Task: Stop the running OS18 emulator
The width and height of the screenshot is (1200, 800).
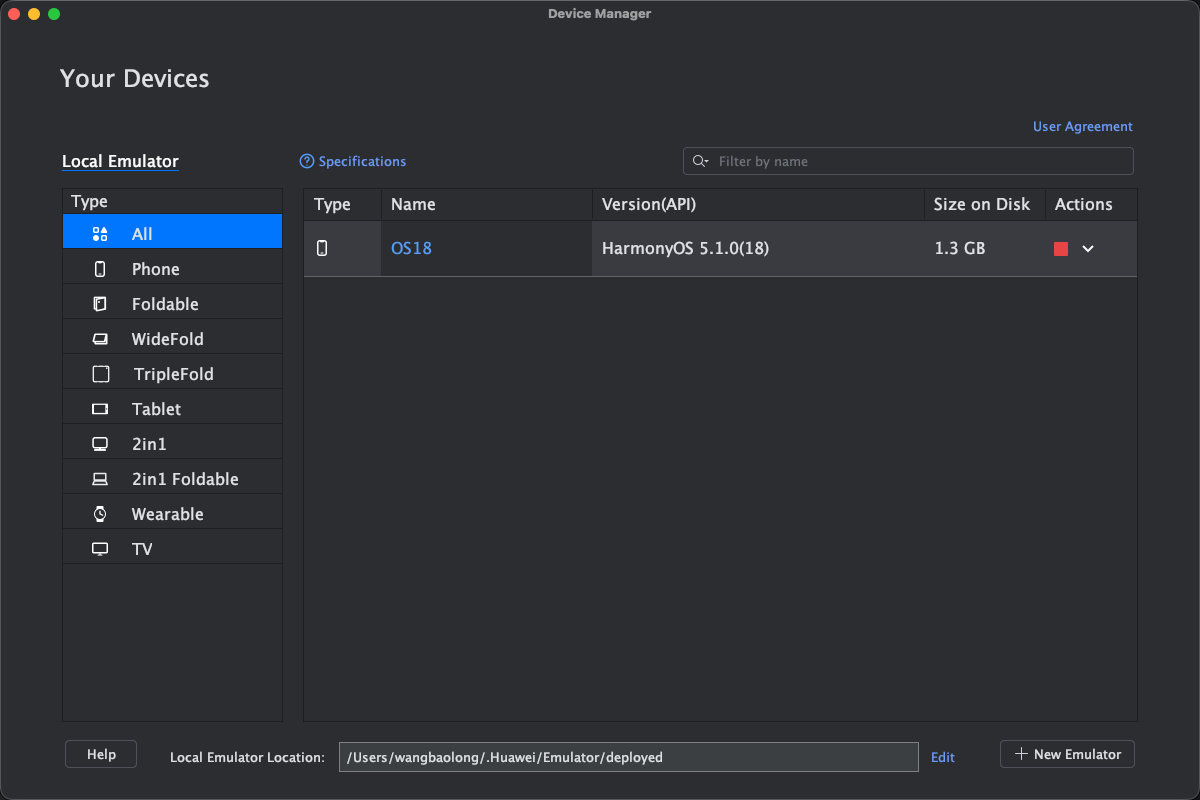Action: [x=1061, y=249]
